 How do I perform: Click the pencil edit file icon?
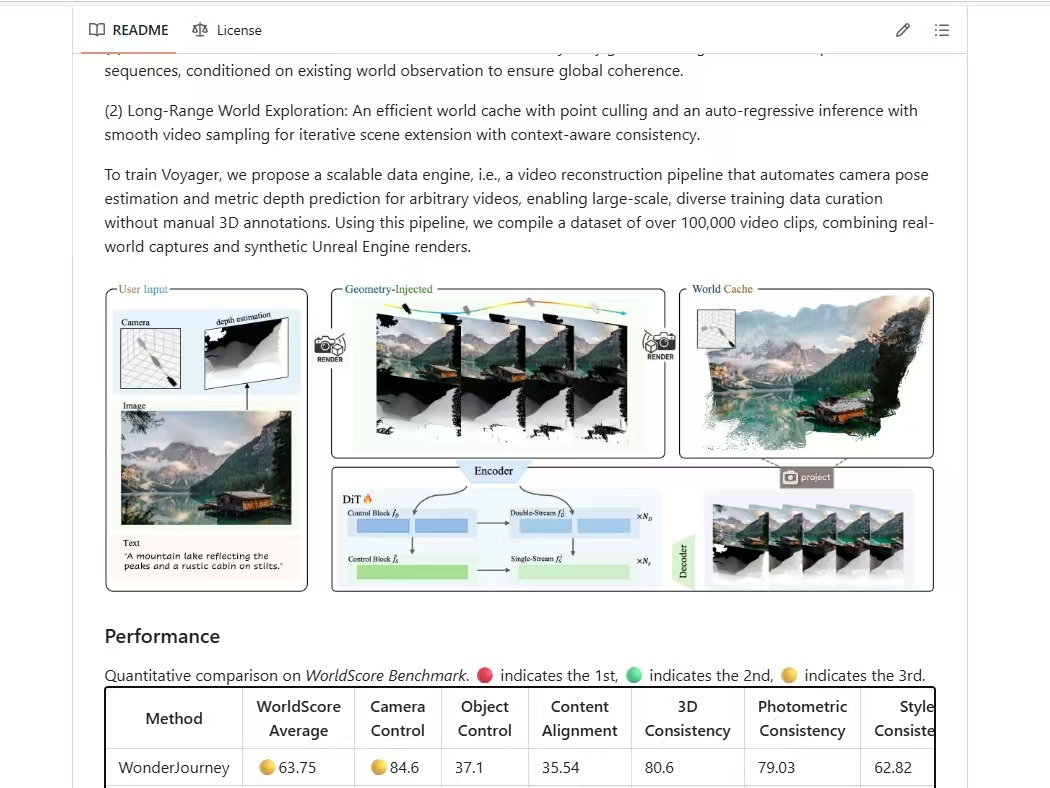tap(903, 30)
